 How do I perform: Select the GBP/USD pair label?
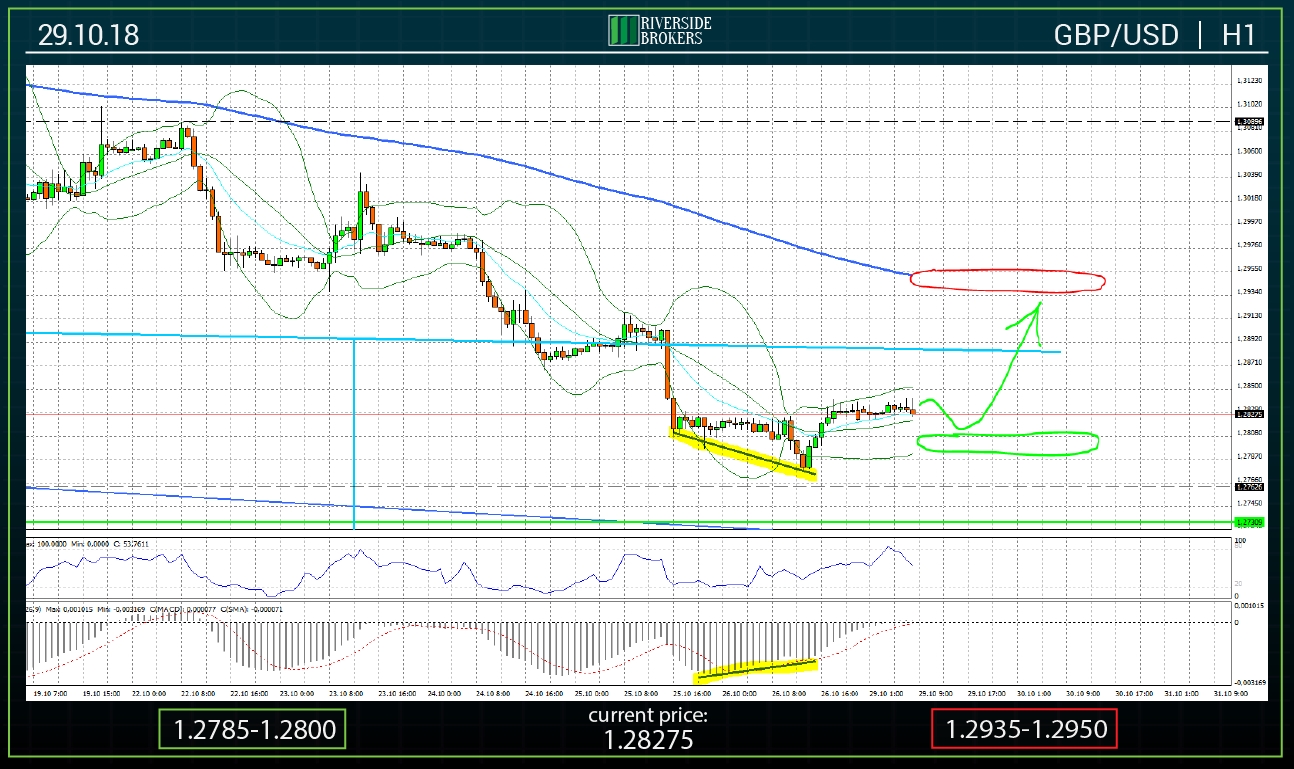point(1116,35)
